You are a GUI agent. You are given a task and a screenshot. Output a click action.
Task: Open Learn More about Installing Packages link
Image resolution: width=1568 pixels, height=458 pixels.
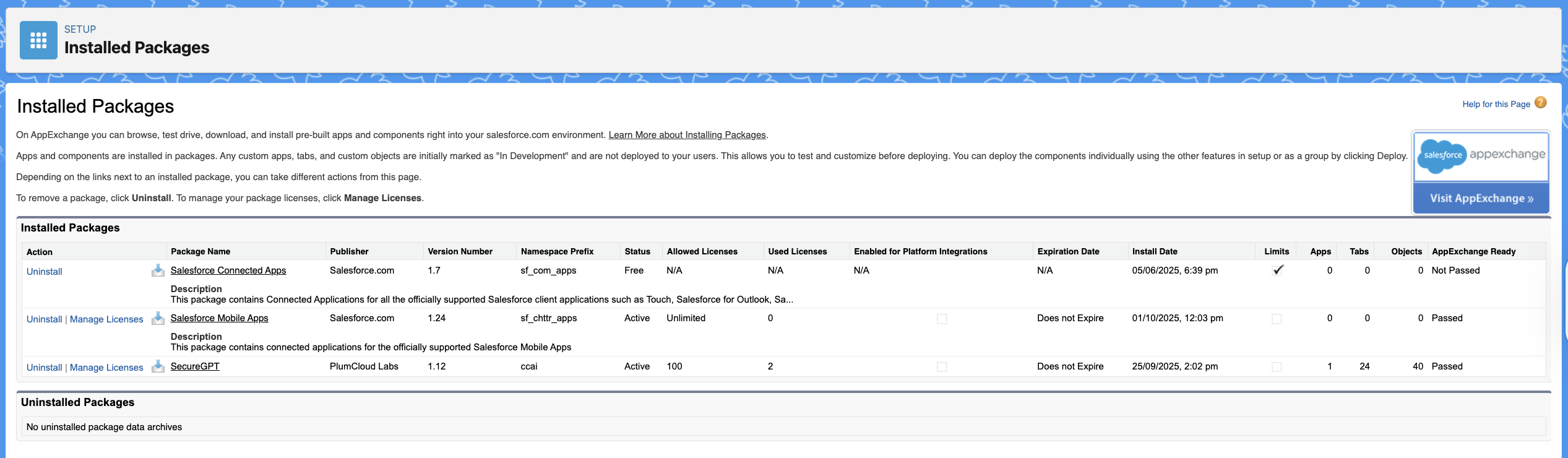point(687,135)
